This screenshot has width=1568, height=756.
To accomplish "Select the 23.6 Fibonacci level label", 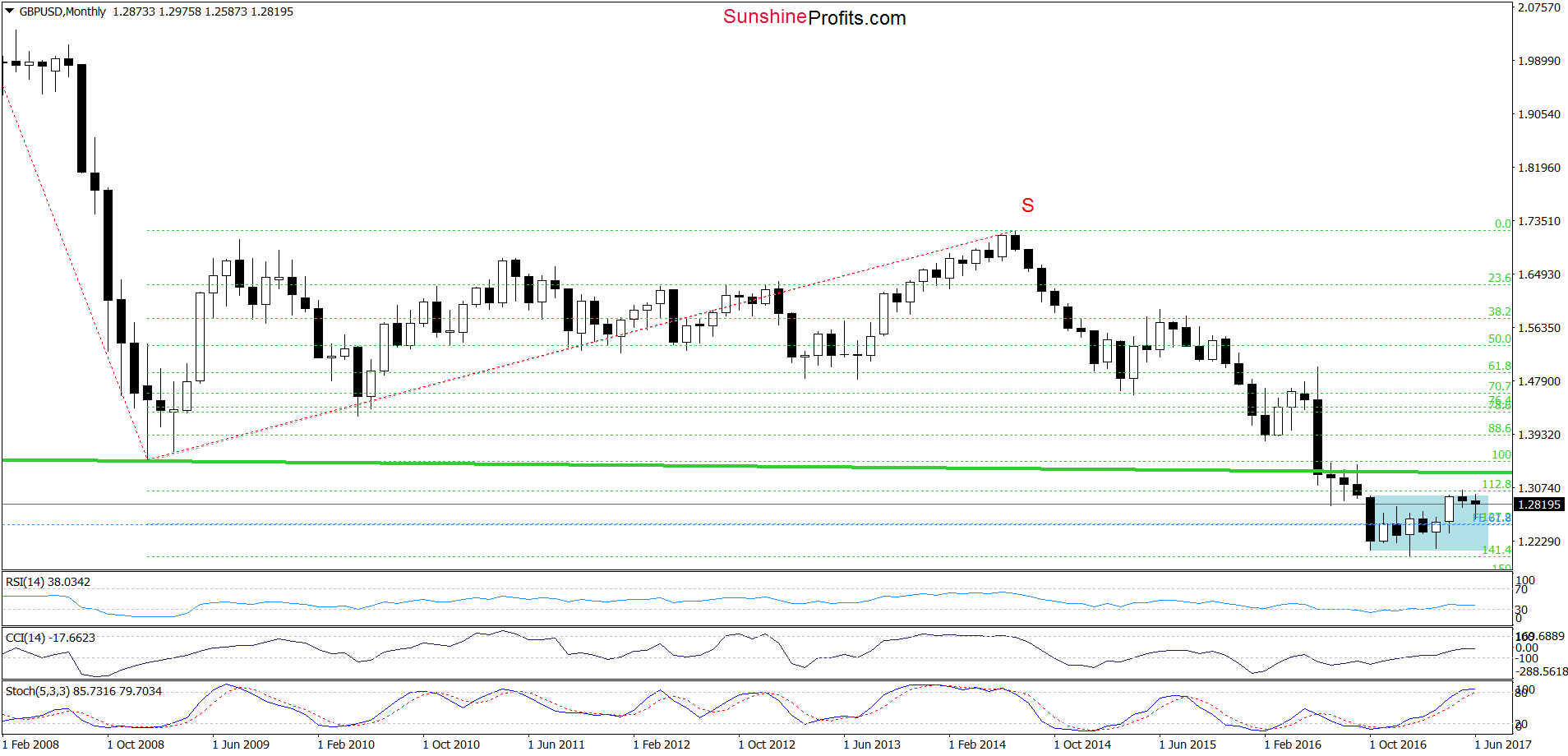I will tap(1500, 278).
